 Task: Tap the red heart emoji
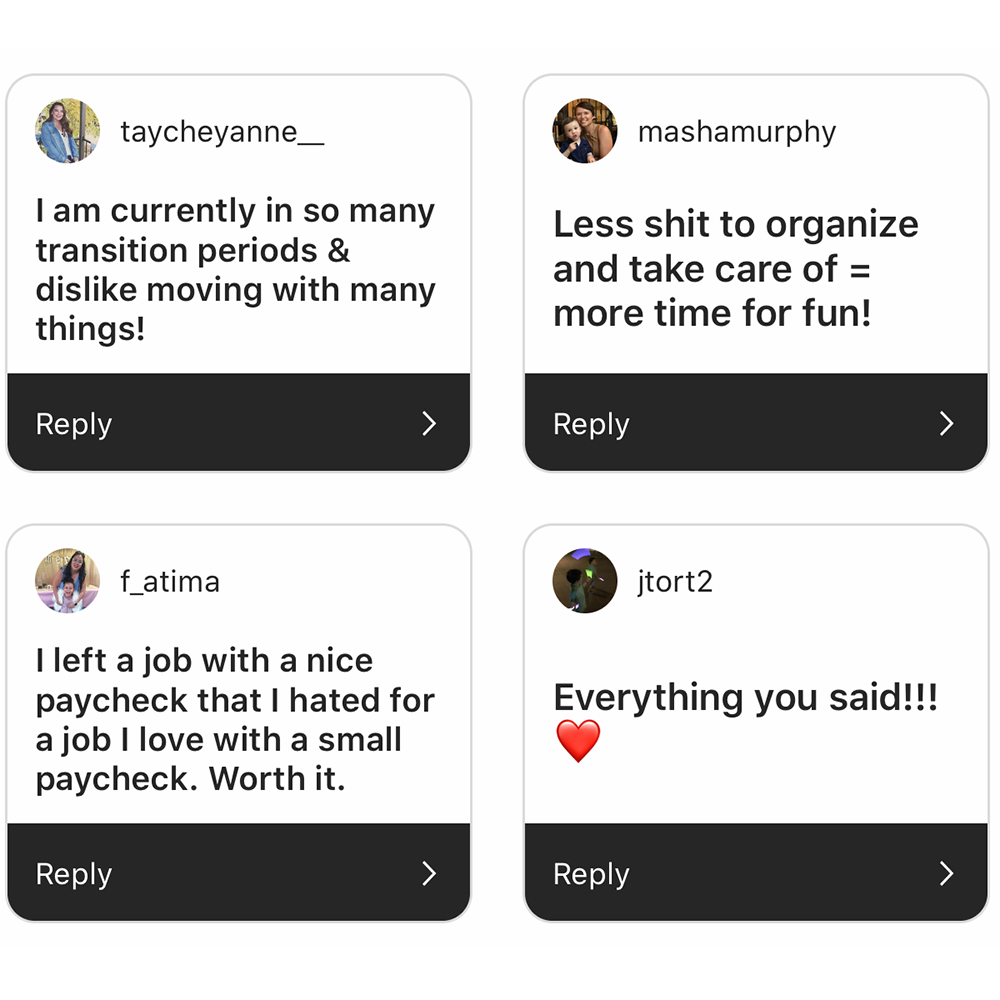point(578,740)
